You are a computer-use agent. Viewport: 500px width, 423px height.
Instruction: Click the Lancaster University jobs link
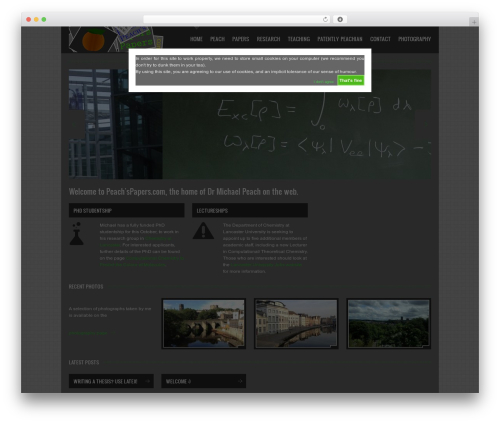point(266,265)
